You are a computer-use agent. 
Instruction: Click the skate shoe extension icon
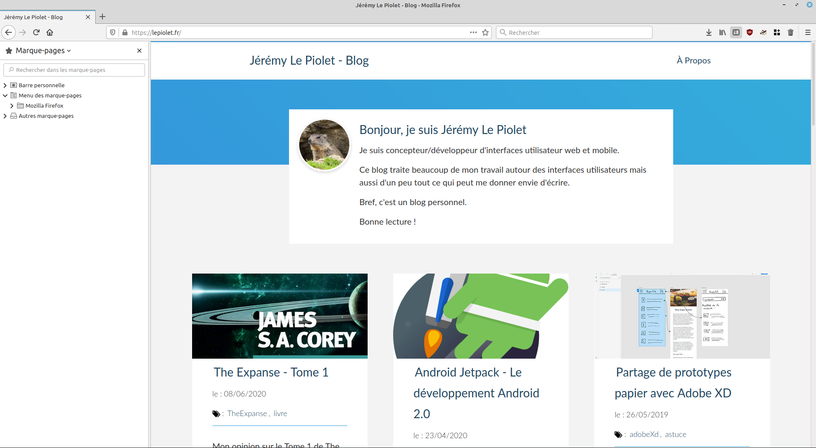click(x=763, y=32)
